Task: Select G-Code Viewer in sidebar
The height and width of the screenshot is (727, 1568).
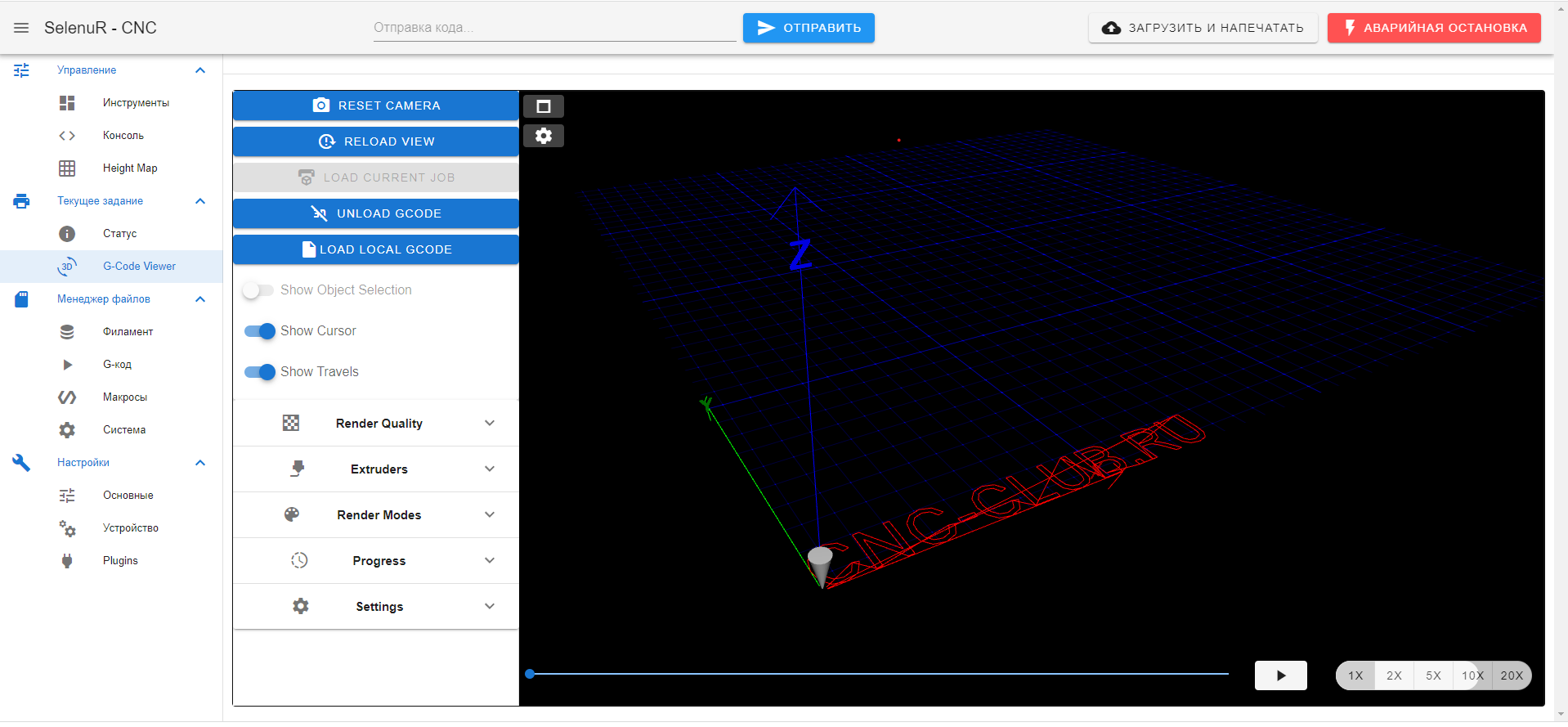Action: tap(111, 267)
